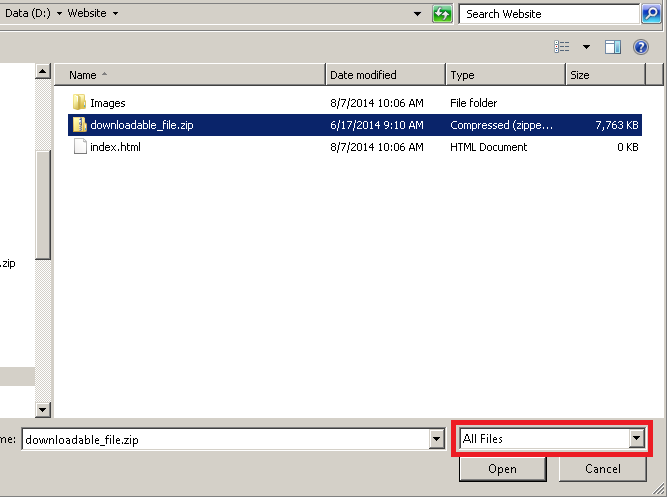
Task: Toggle the preview pane icon
Action: [613, 47]
